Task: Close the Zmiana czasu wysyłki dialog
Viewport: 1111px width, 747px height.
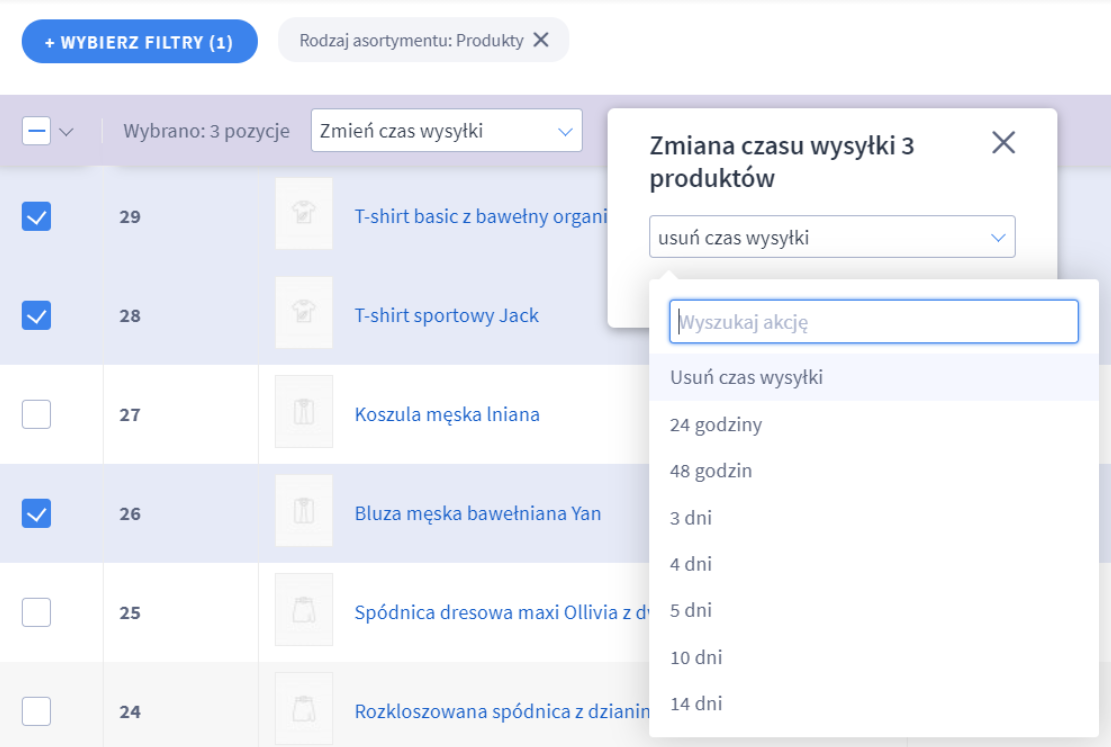Action: [x=1002, y=143]
